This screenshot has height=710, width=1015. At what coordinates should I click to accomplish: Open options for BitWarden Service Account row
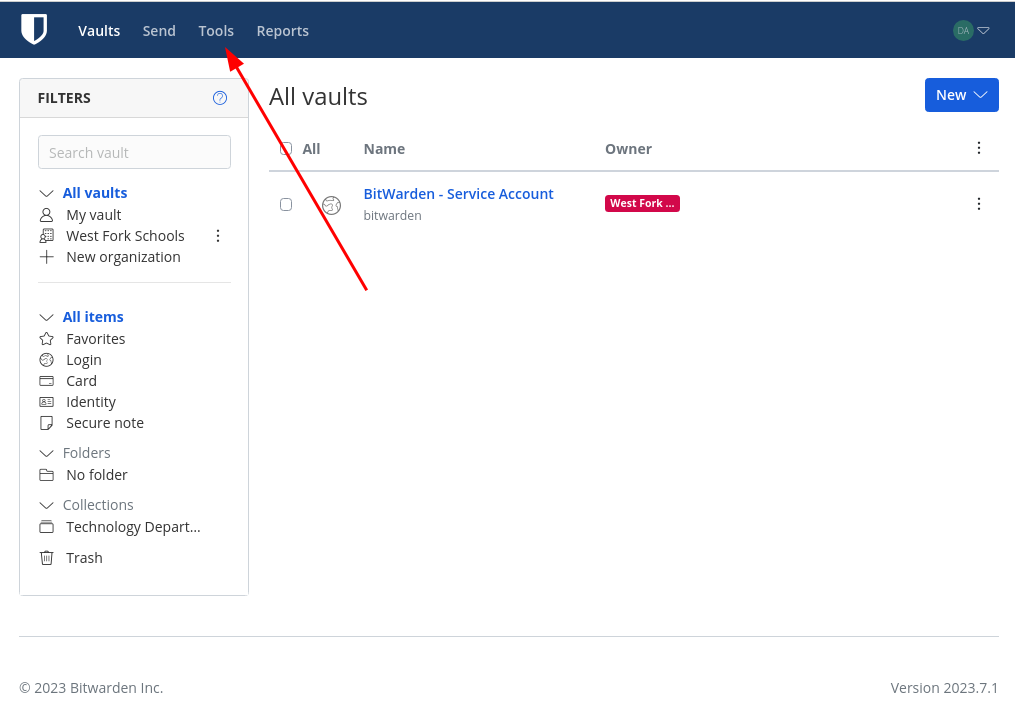[x=979, y=205]
